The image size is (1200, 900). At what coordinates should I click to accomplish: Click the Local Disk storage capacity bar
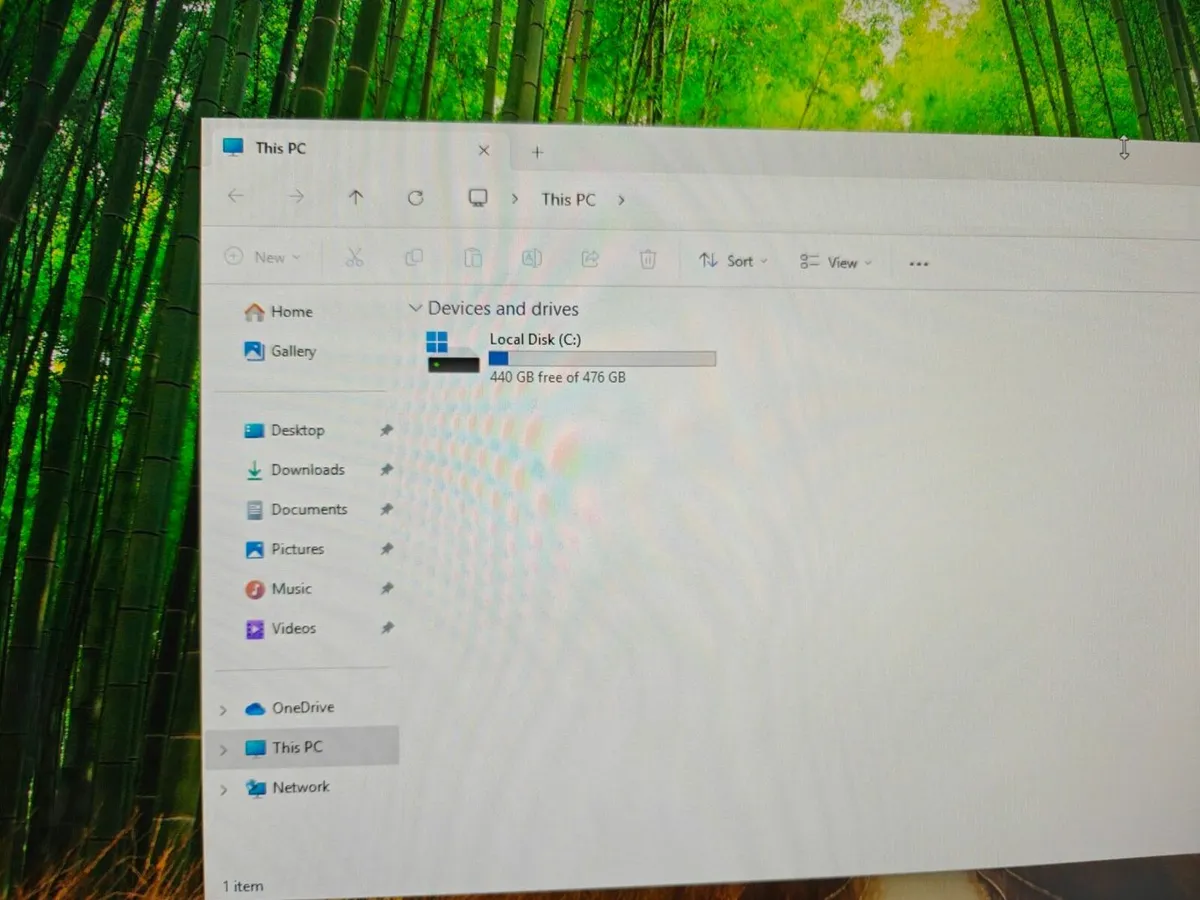click(x=600, y=358)
